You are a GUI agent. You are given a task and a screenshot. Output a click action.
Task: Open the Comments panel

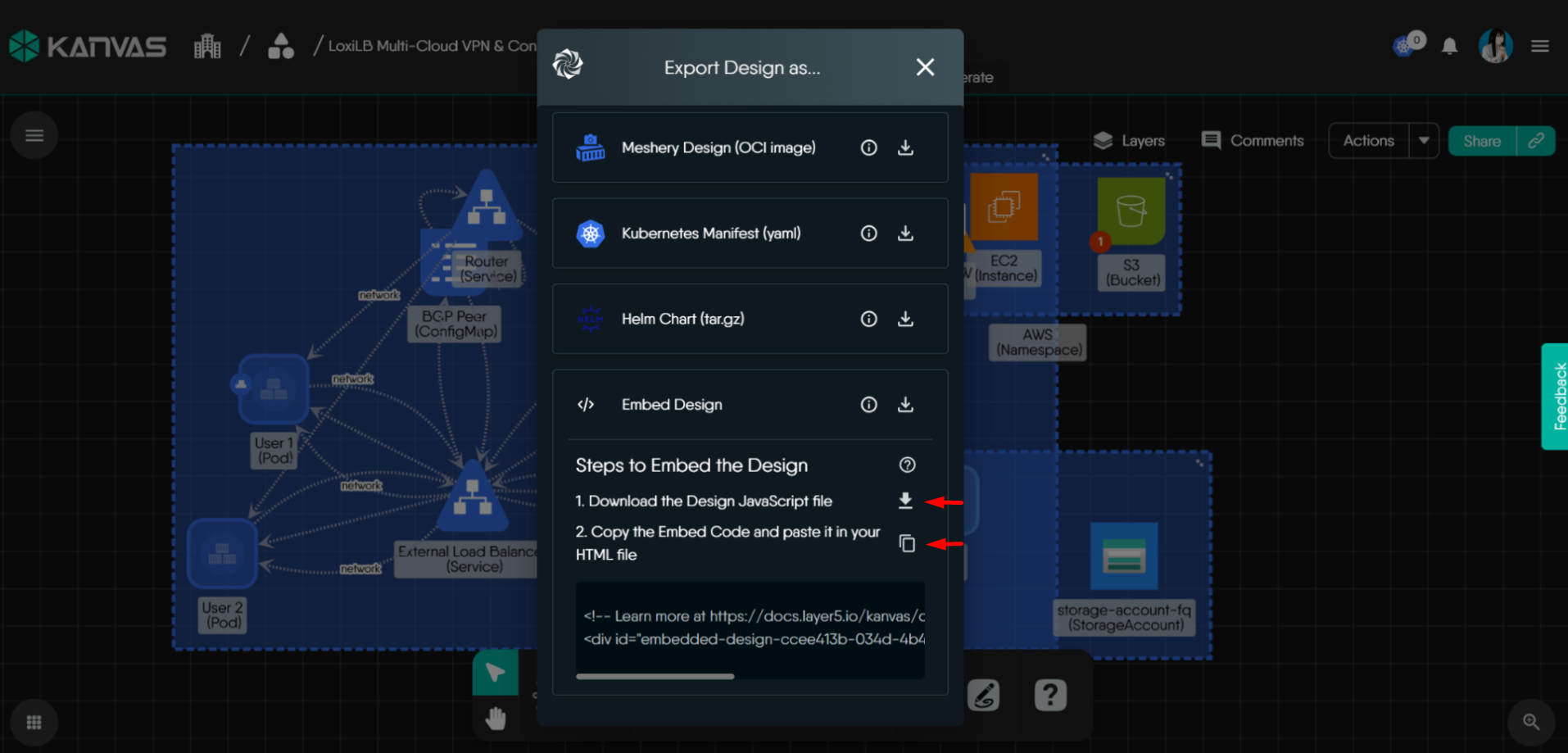point(1252,141)
